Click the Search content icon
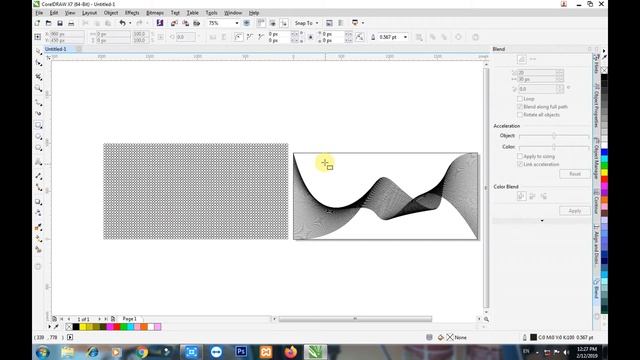The image size is (640, 360). pos(160,23)
